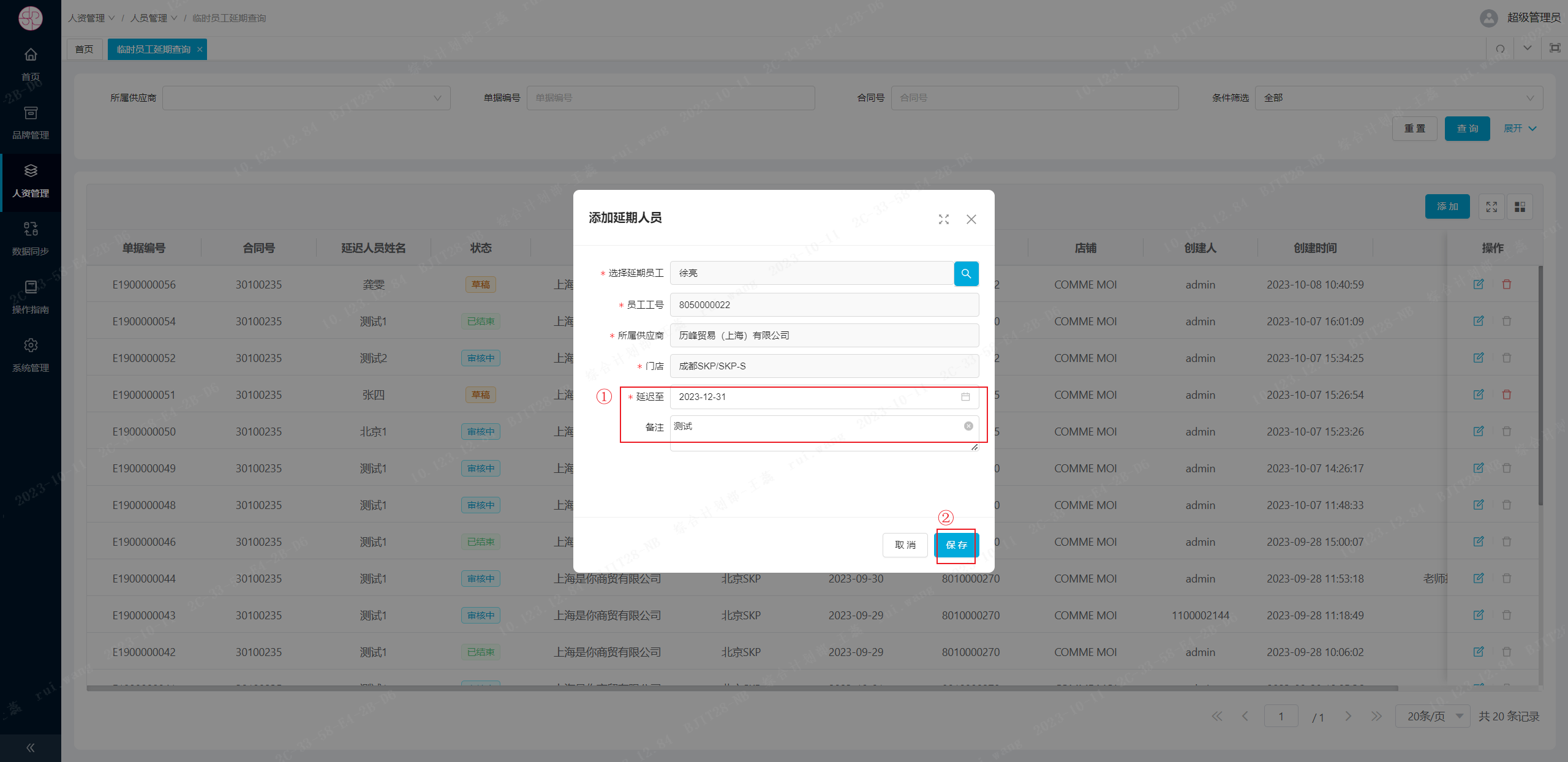Viewport: 1568px width, 762px height.
Task: Open 操作指南 in the sidebar
Action: point(31,297)
